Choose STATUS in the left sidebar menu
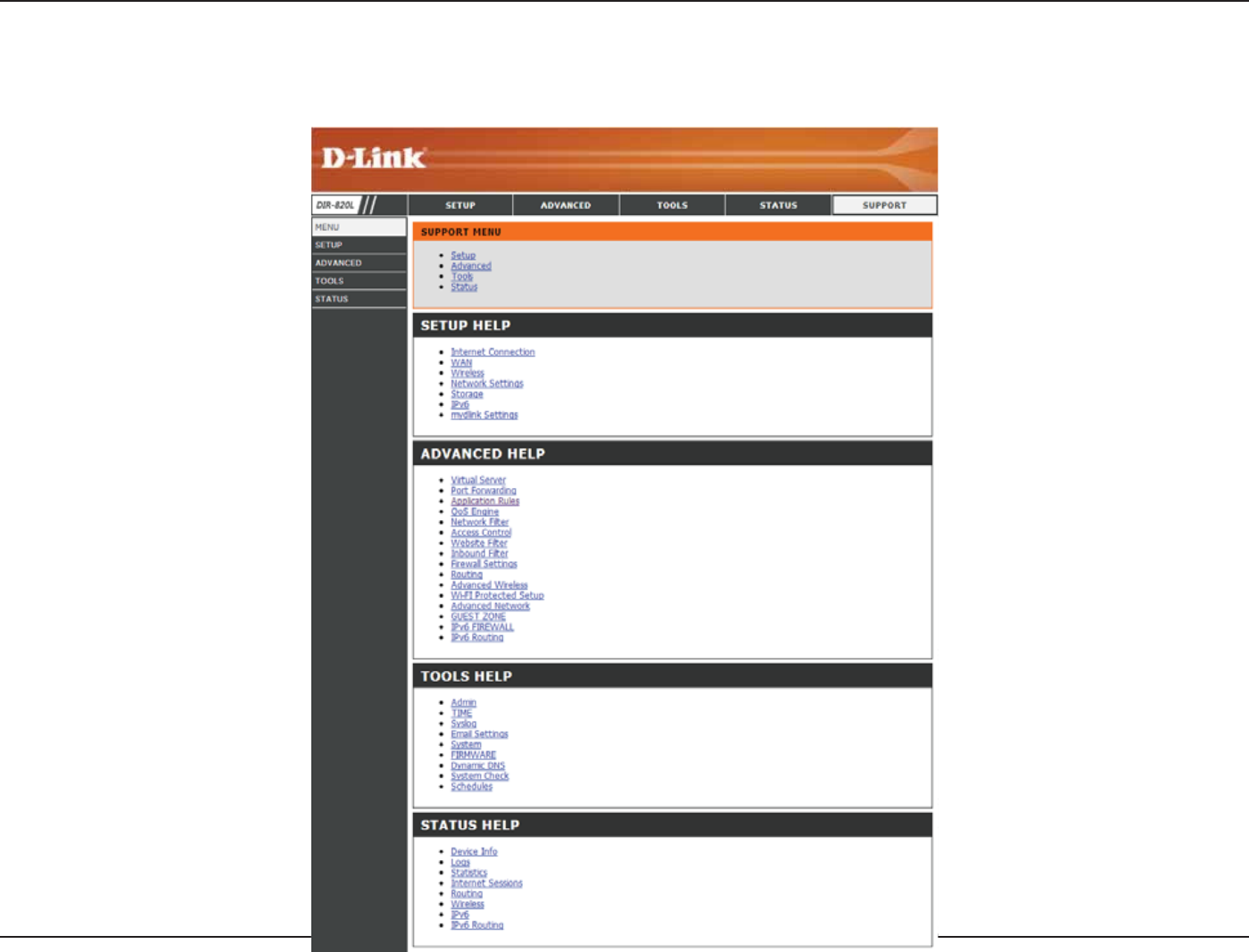This screenshot has height=952, width=1249. point(359,299)
